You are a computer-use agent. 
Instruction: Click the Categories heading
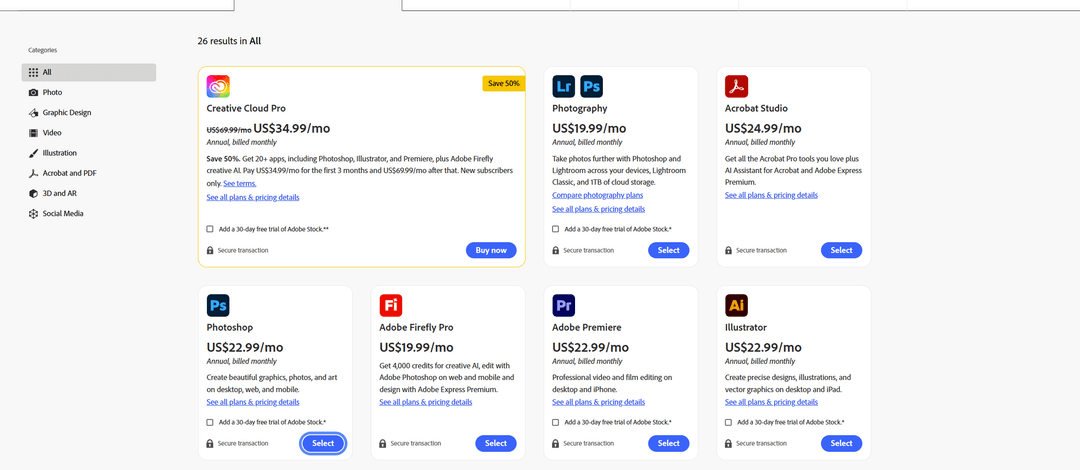coord(43,50)
